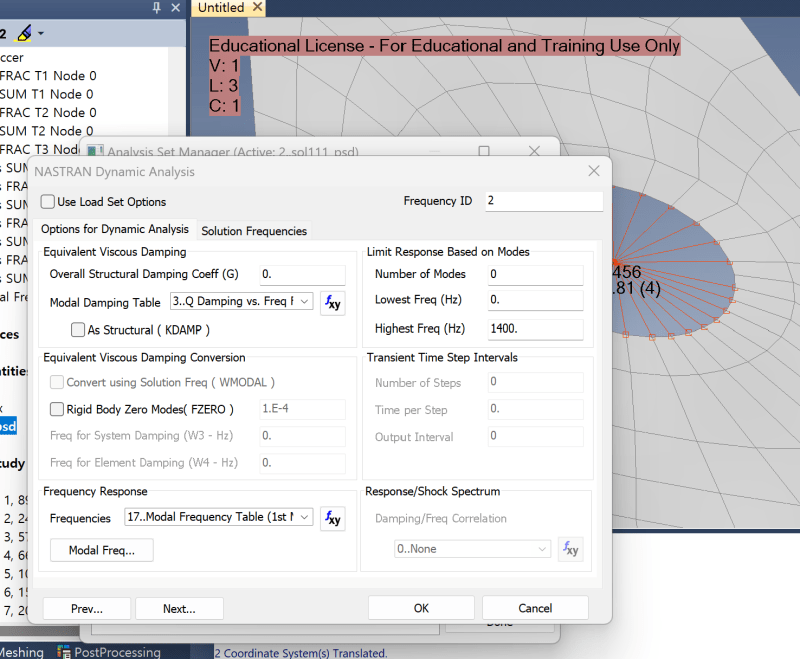Click the Next button

click(179, 608)
